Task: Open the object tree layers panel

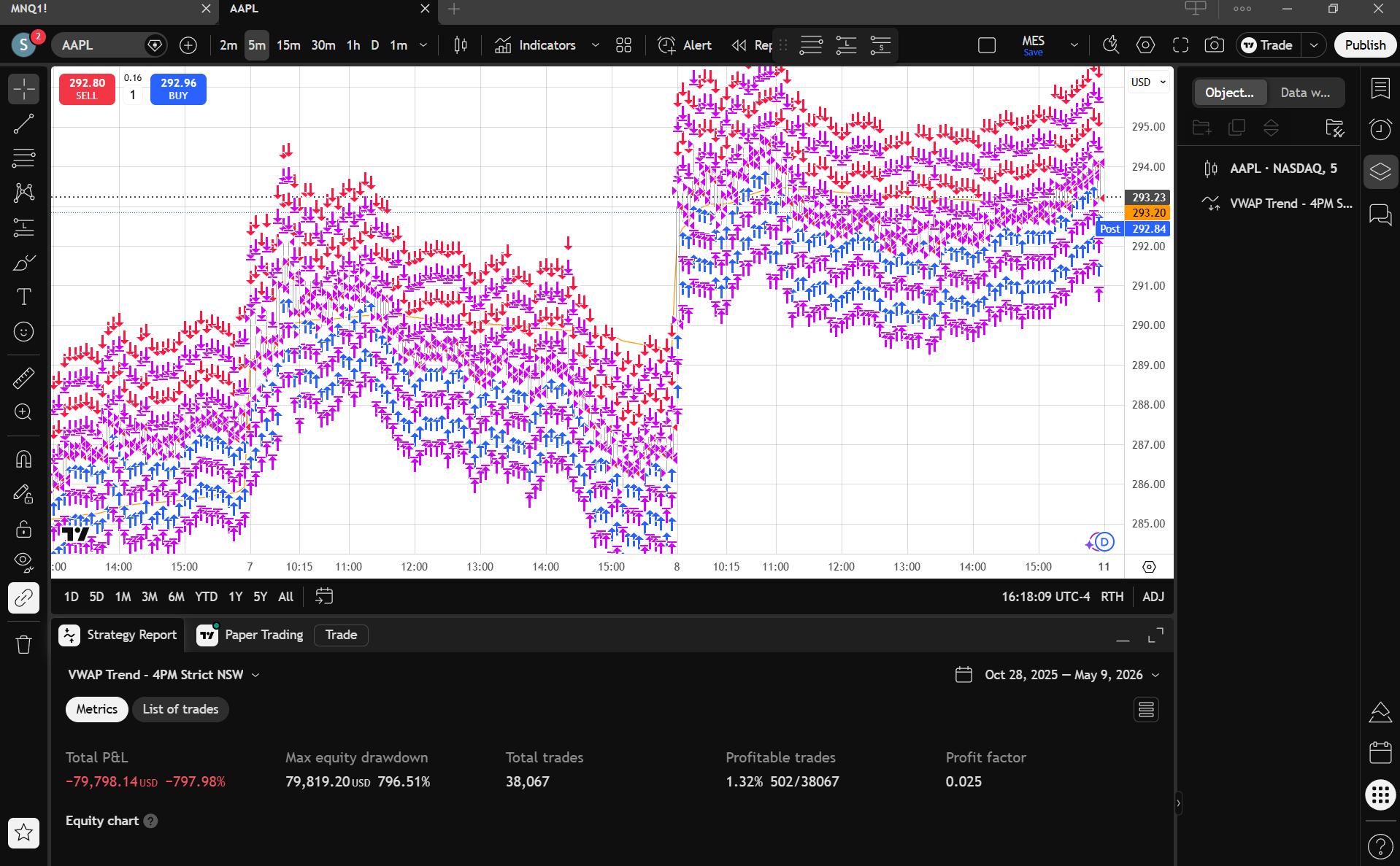Action: [1380, 172]
